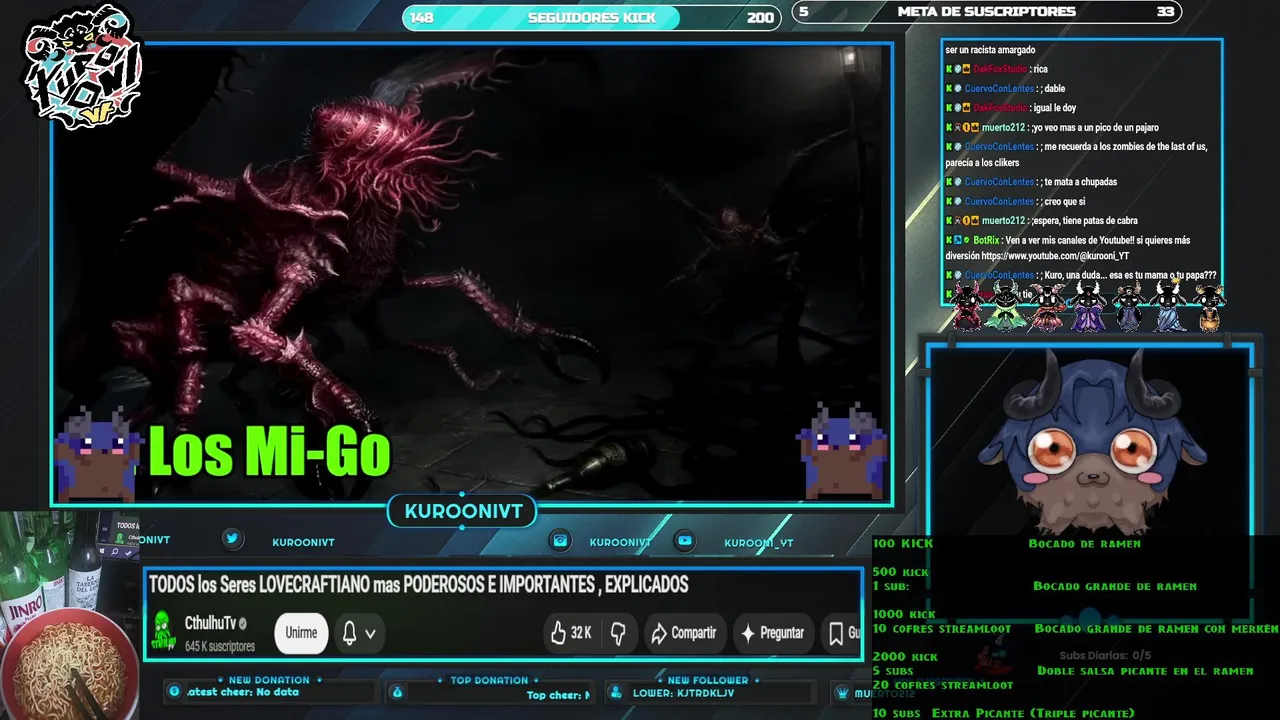The width and height of the screenshot is (1280, 720).
Task: Click chat message "yo veo mas a un pico de un pajaro"
Action: [x=1094, y=127]
